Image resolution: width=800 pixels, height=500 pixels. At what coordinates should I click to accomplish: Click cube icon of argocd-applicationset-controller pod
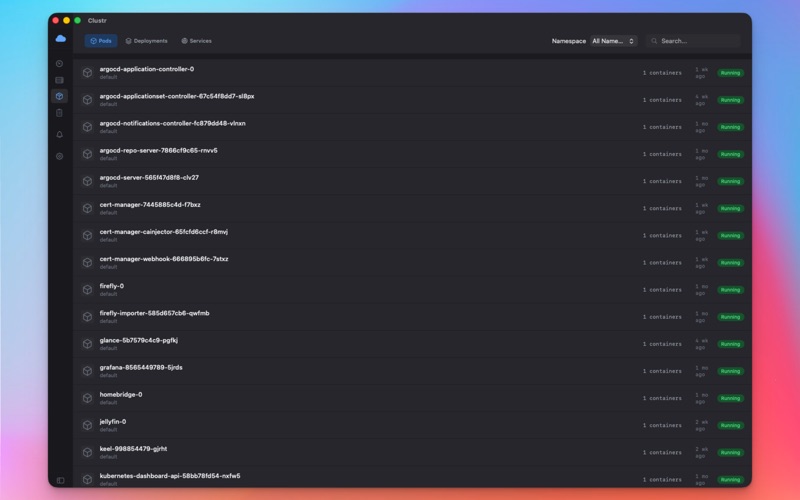click(87, 99)
